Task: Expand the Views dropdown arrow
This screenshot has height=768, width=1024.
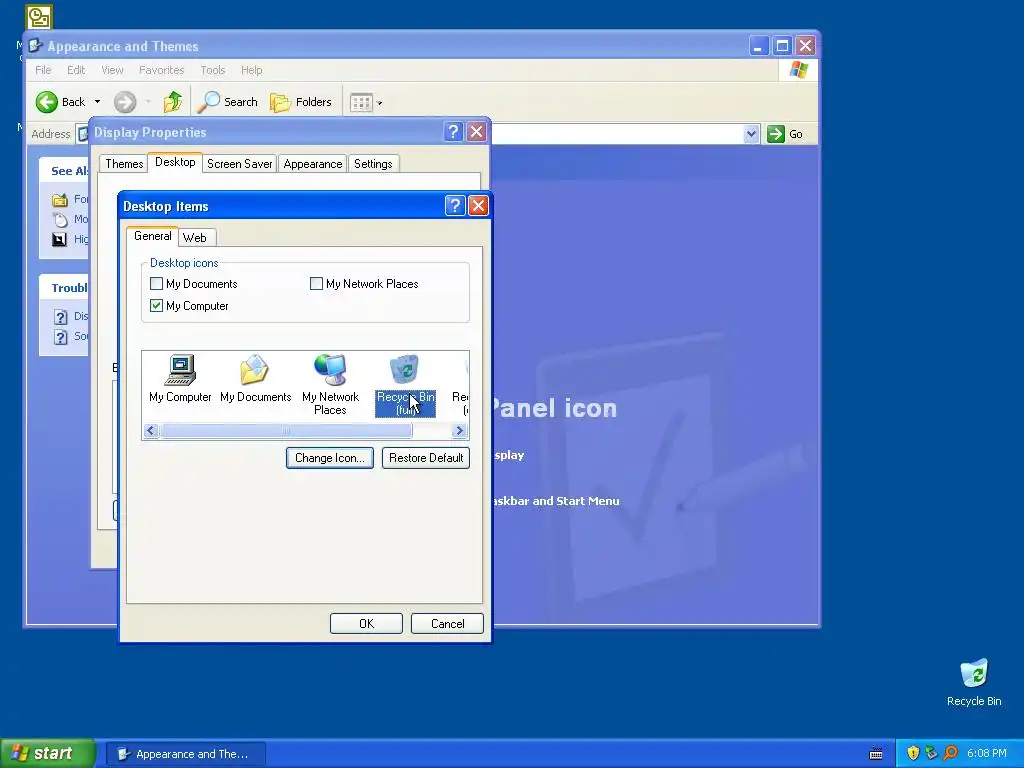Action: (379, 103)
